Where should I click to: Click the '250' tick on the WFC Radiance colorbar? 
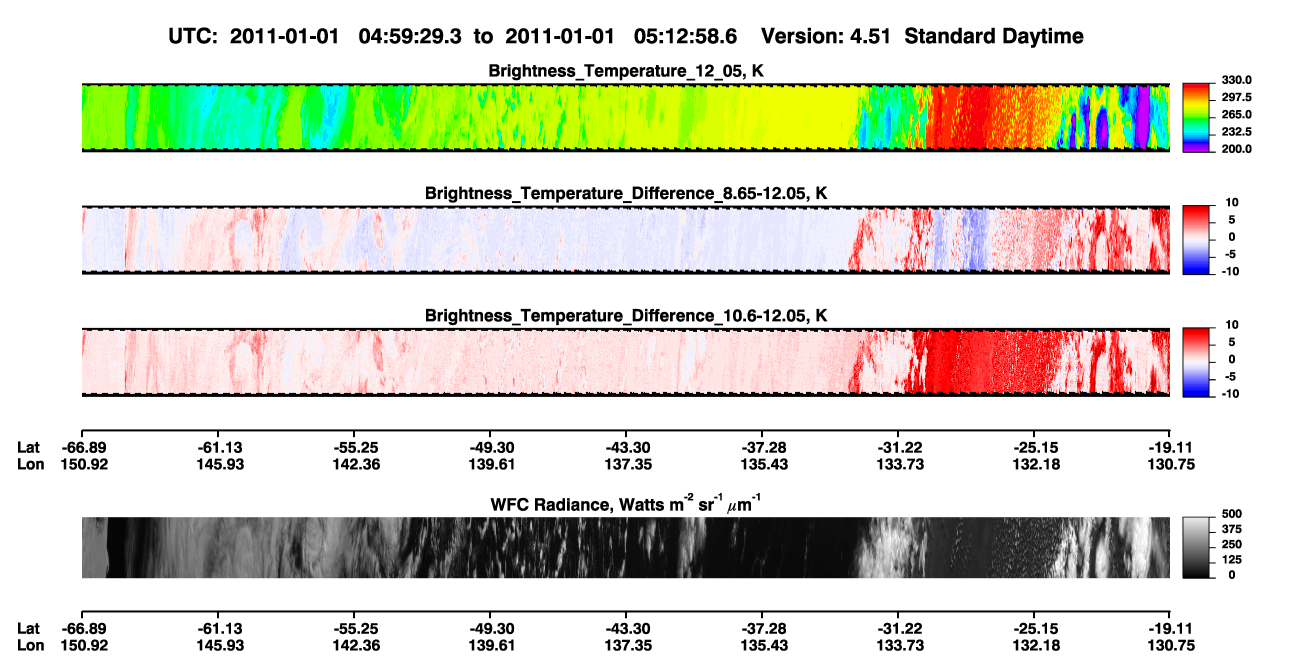tap(1231, 544)
